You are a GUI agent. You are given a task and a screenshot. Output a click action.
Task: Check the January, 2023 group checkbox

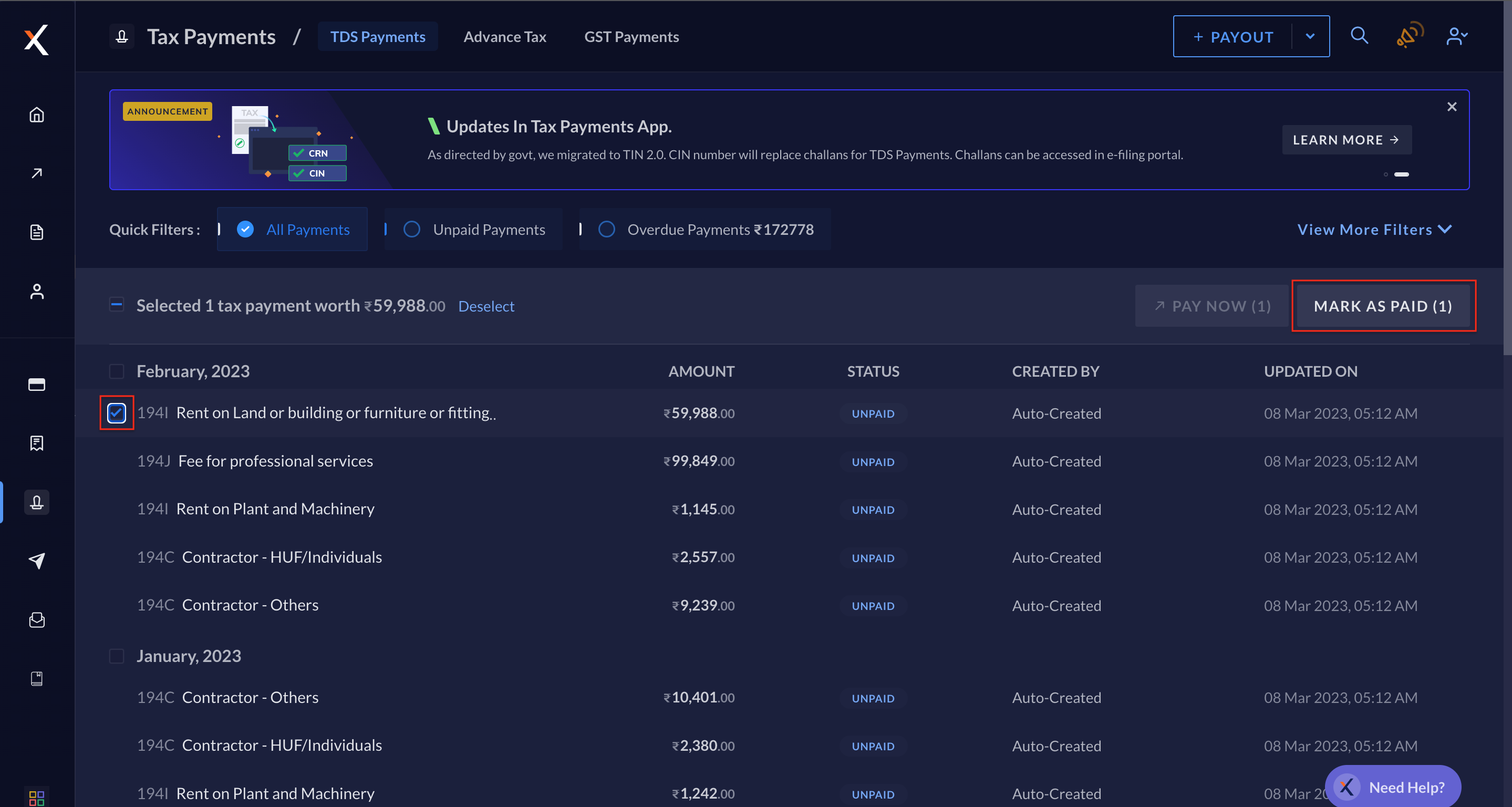tap(116, 656)
